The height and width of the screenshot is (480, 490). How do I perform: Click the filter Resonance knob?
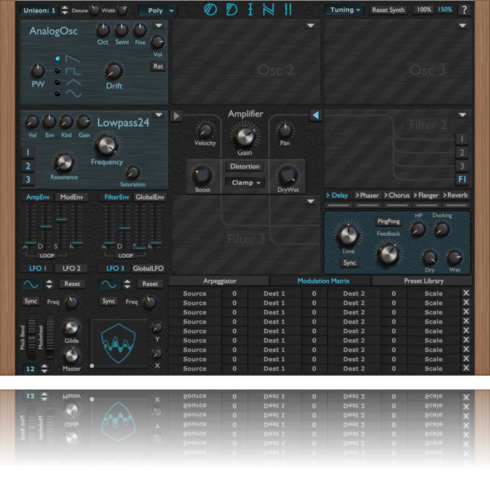click(x=64, y=162)
